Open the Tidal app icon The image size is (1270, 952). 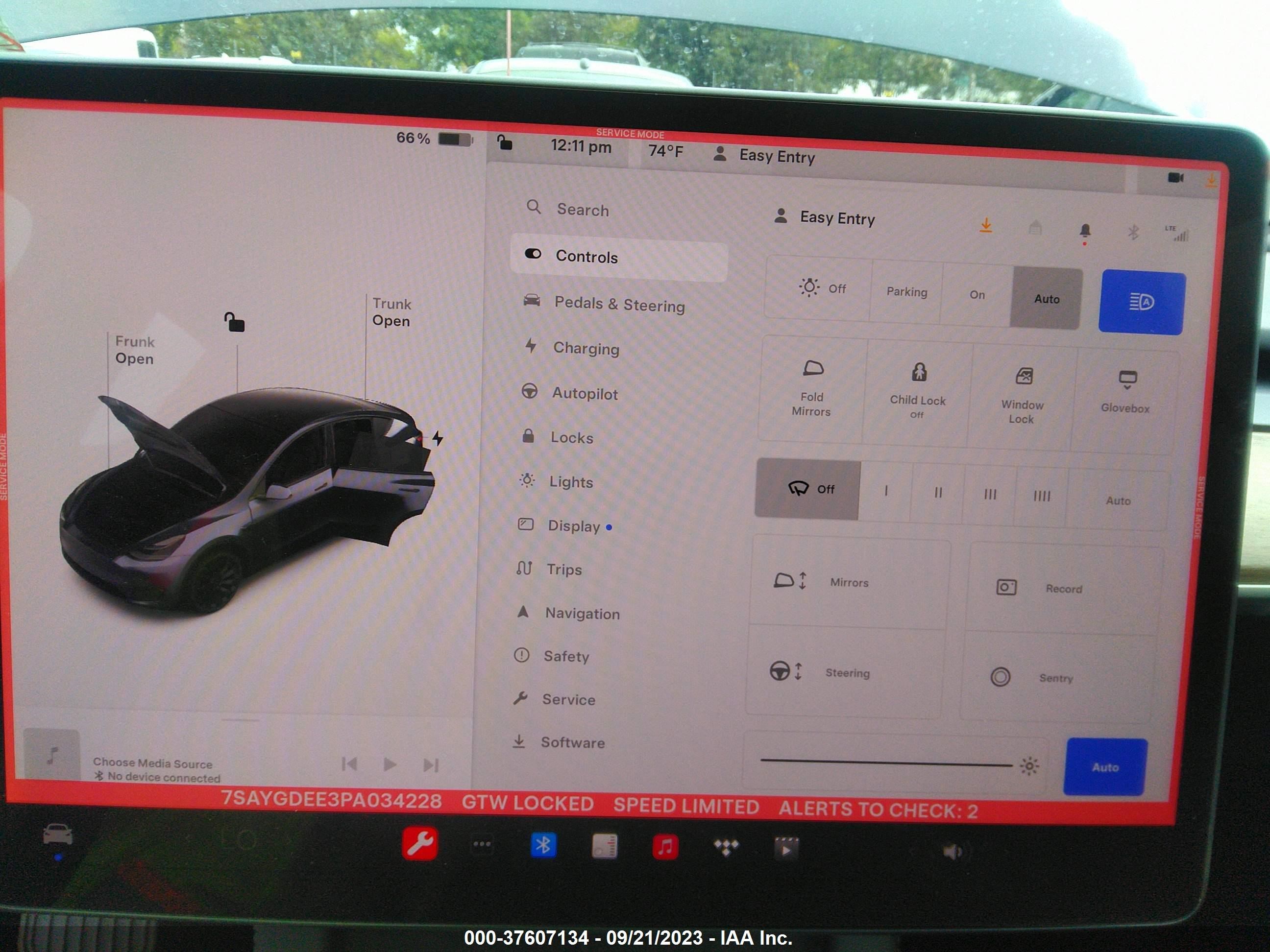(x=726, y=847)
